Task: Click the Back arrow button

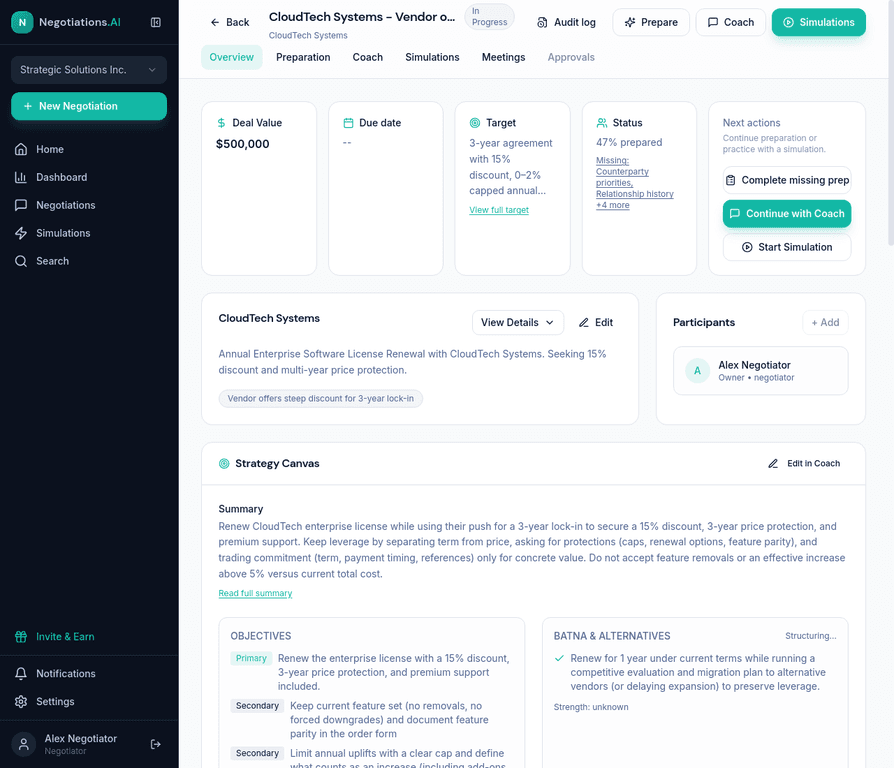Action: tap(229, 22)
